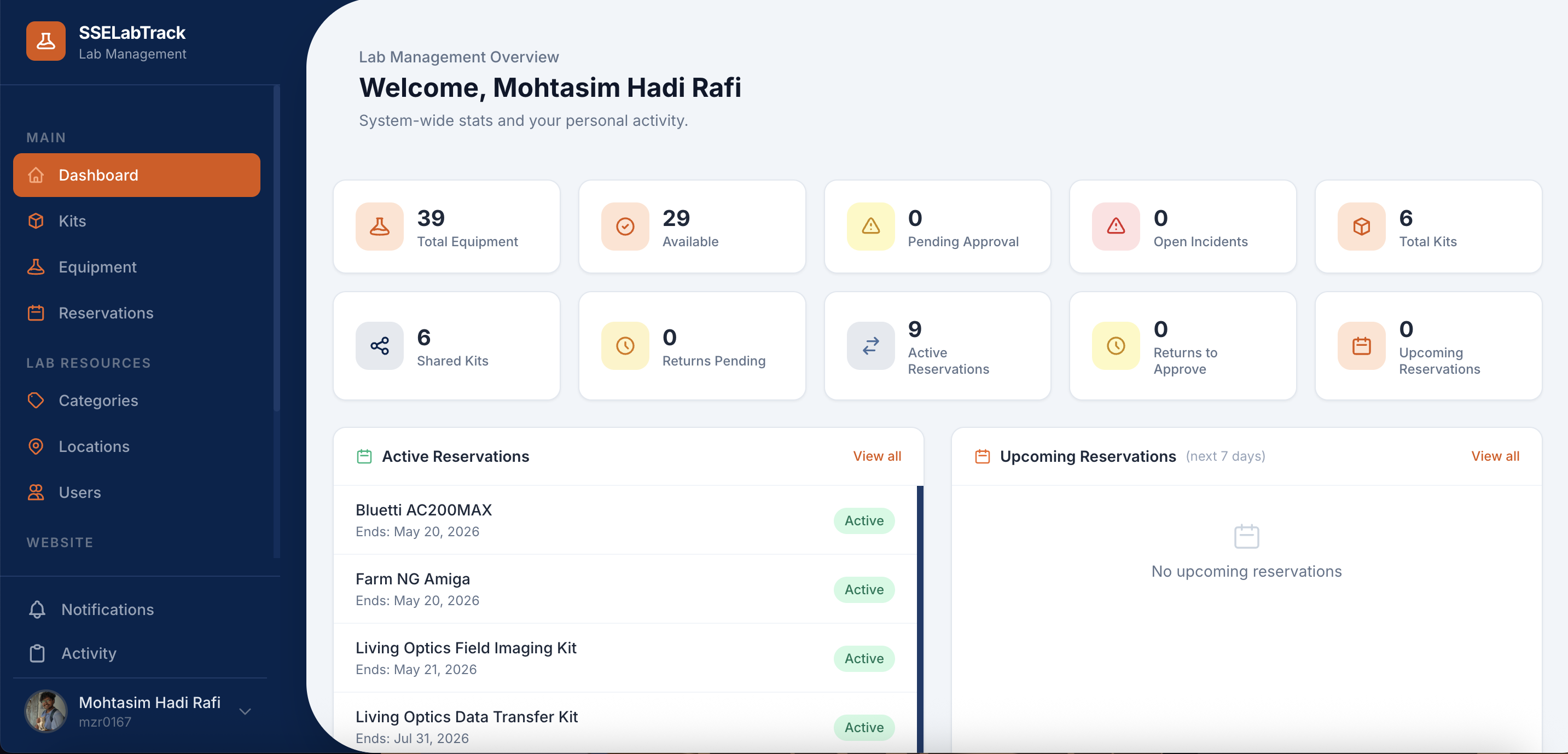Click the Equipment flask icon in sidebar
Image resolution: width=1568 pixels, height=754 pixels.
pyautogui.click(x=36, y=266)
